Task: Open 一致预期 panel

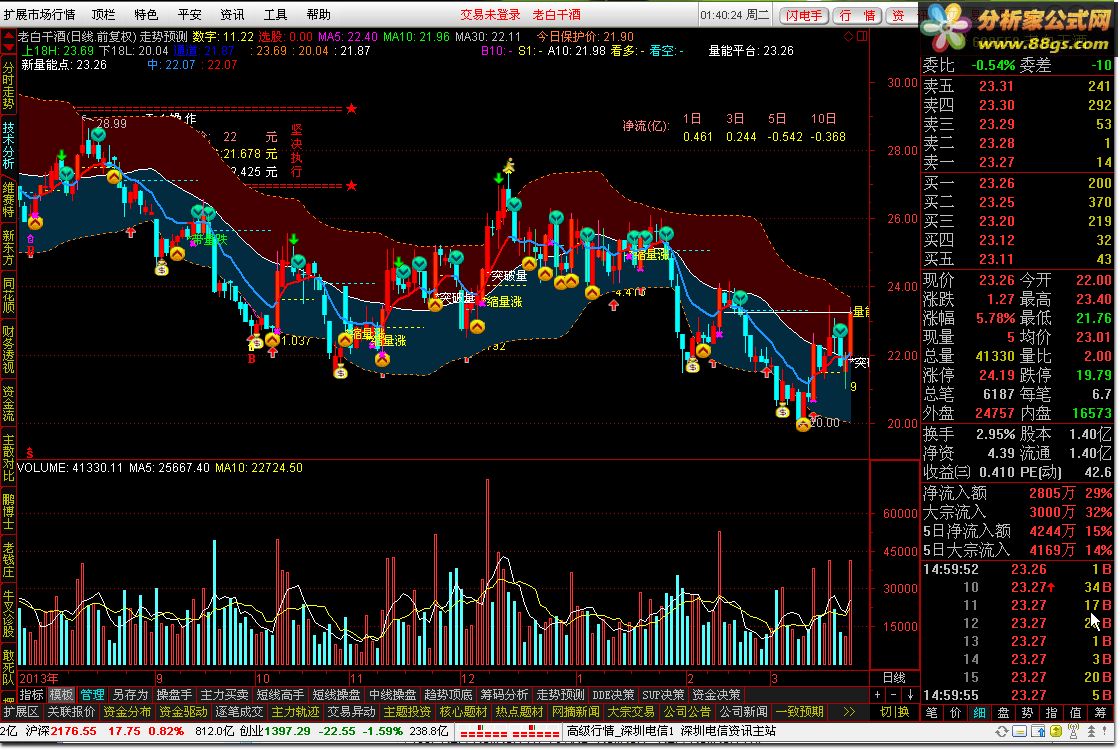Action: click(799, 711)
